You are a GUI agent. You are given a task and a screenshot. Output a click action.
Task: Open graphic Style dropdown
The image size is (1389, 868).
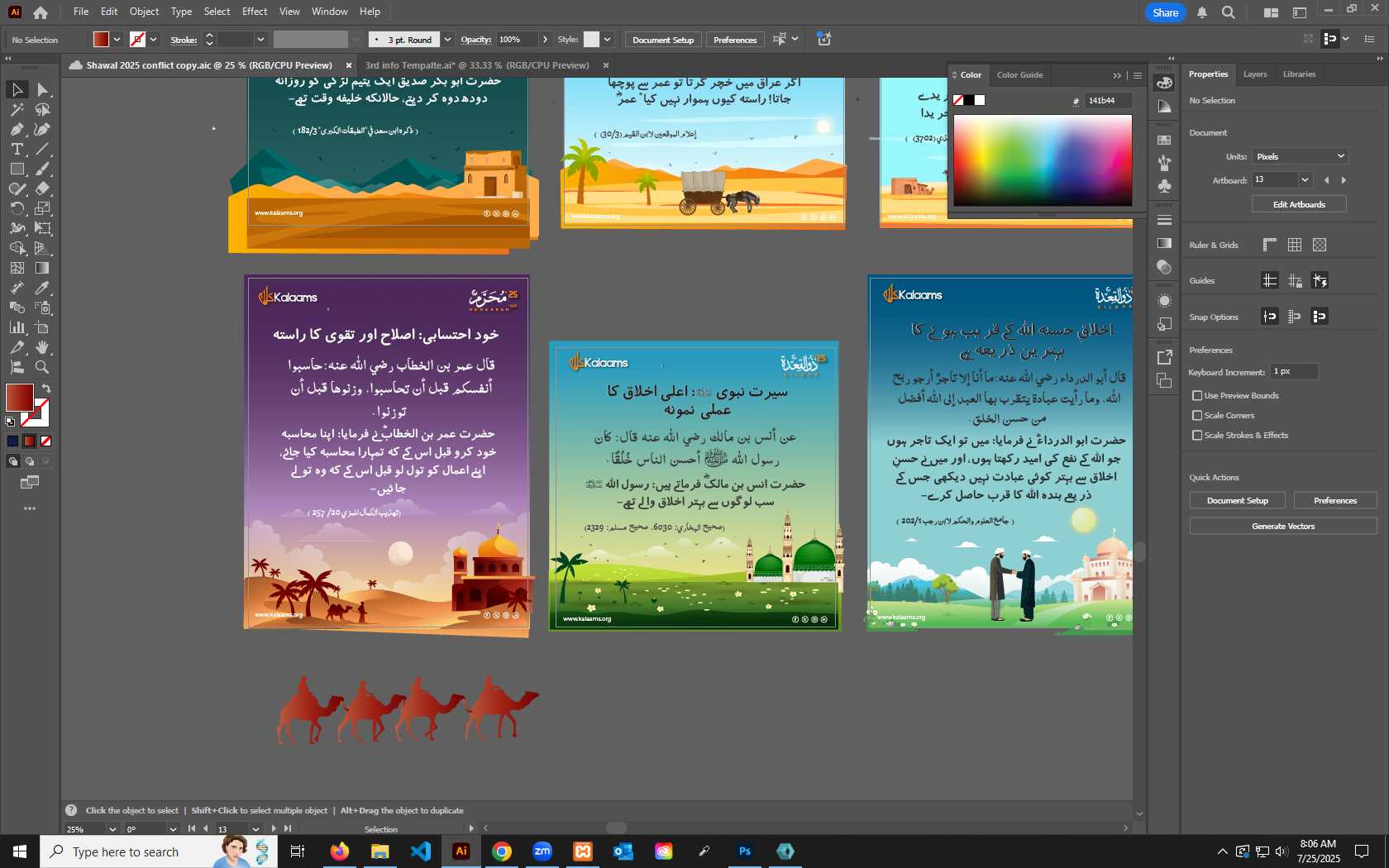pos(607,40)
